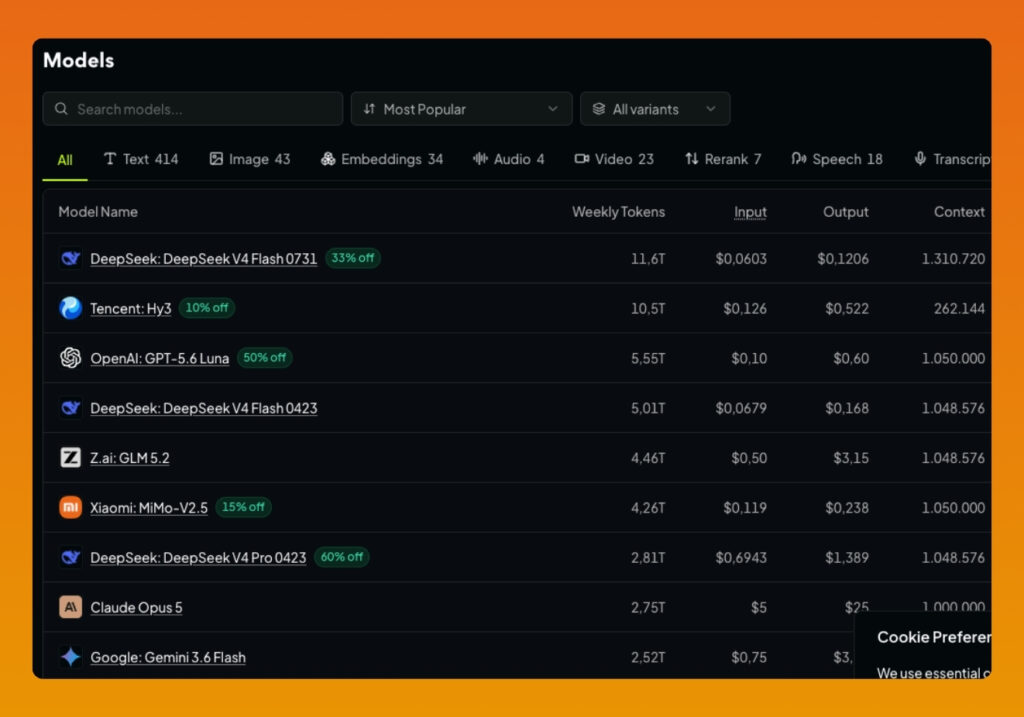Click the layers icon beside All variants
Screen dimensions: 1024x717
(x=599, y=108)
